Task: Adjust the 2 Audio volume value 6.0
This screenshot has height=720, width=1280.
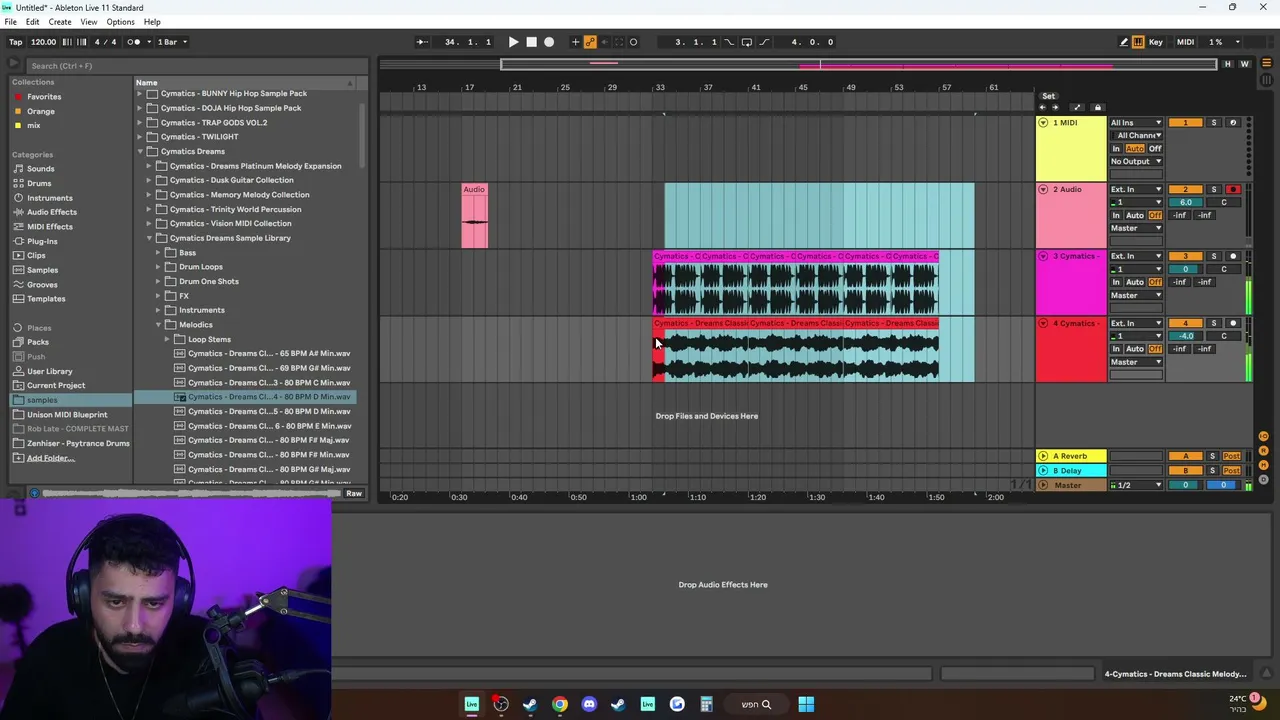Action: coord(1186,202)
